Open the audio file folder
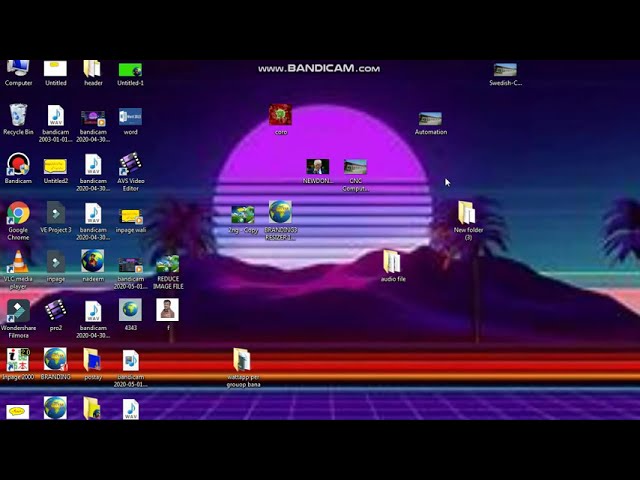Image resolution: width=640 pixels, height=480 pixels. [x=393, y=266]
